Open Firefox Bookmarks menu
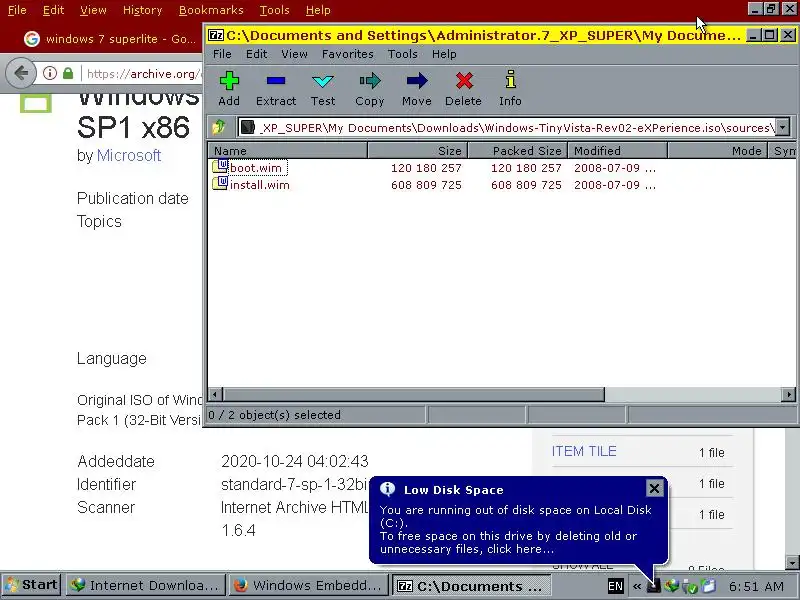 [211, 10]
